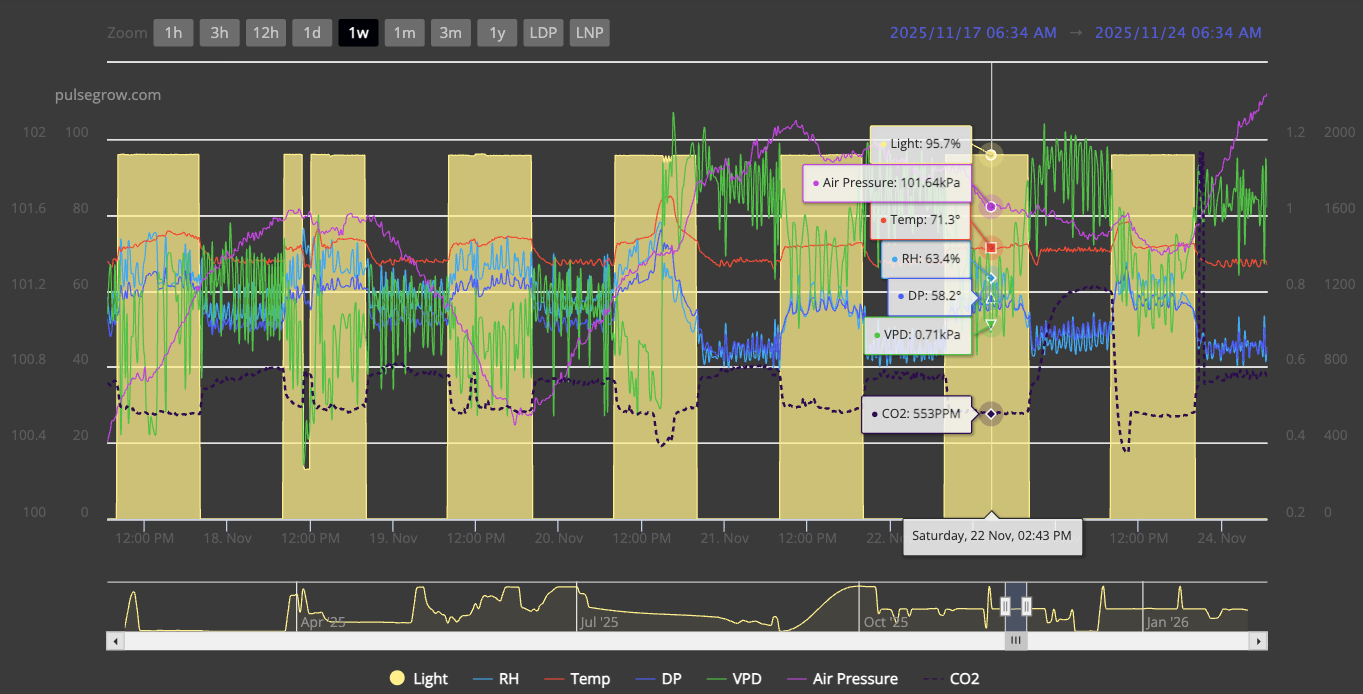Image resolution: width=1363 pixels, height=694 pixels.
Task: Toggle the CO2 dashed series legend
Action: click(952, 679)
